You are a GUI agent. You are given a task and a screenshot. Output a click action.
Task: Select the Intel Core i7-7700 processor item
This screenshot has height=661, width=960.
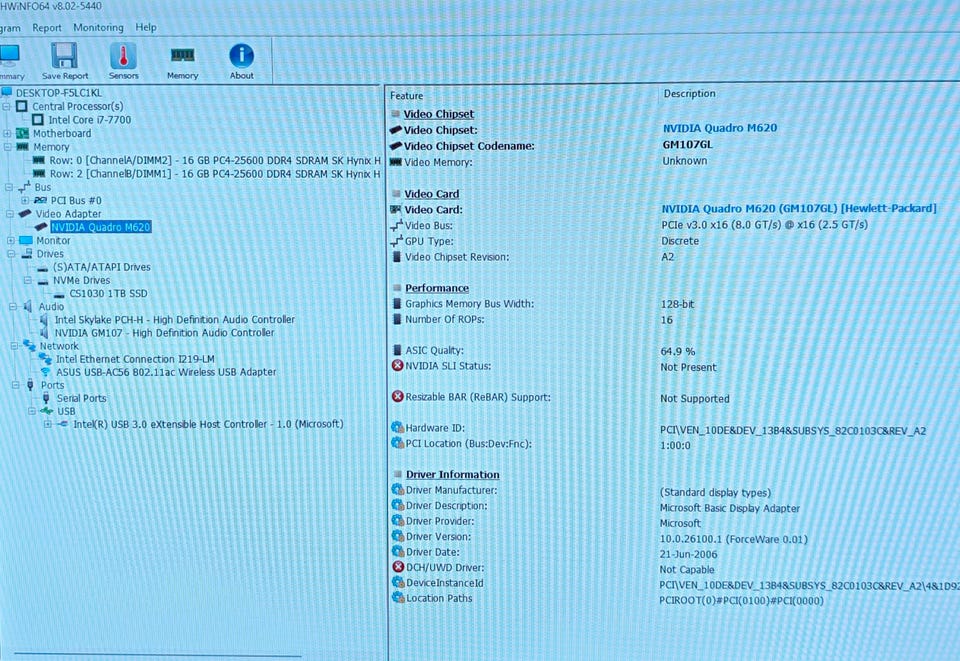[89, 120]
